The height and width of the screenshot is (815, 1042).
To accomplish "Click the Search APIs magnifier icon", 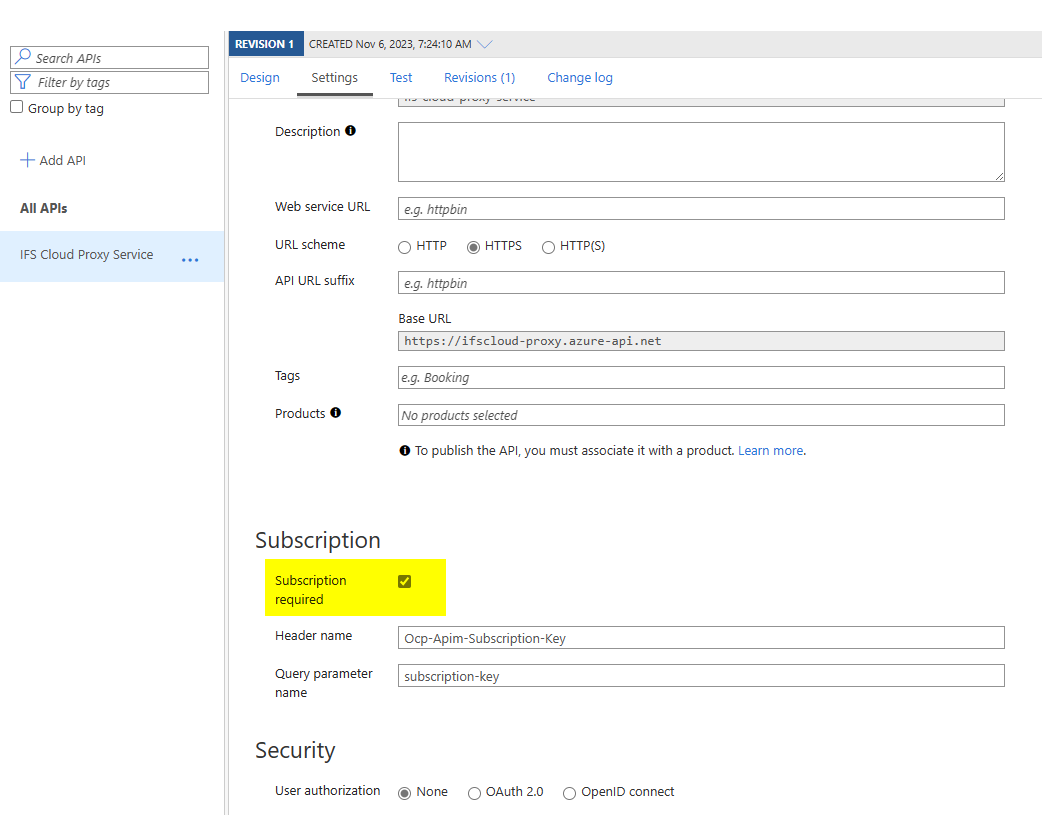I will point(23,58).
